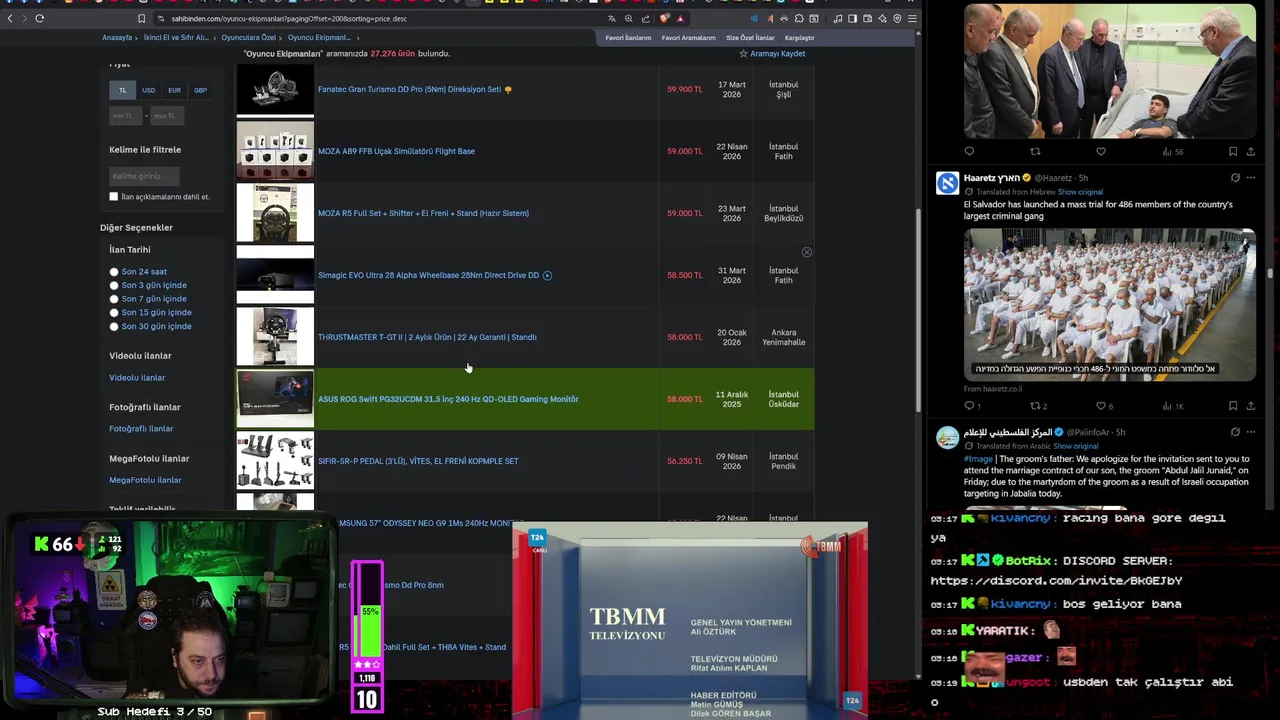
Task: Go to Oyunculara Özel in the breadcrumb
Action: pos(248,38)
